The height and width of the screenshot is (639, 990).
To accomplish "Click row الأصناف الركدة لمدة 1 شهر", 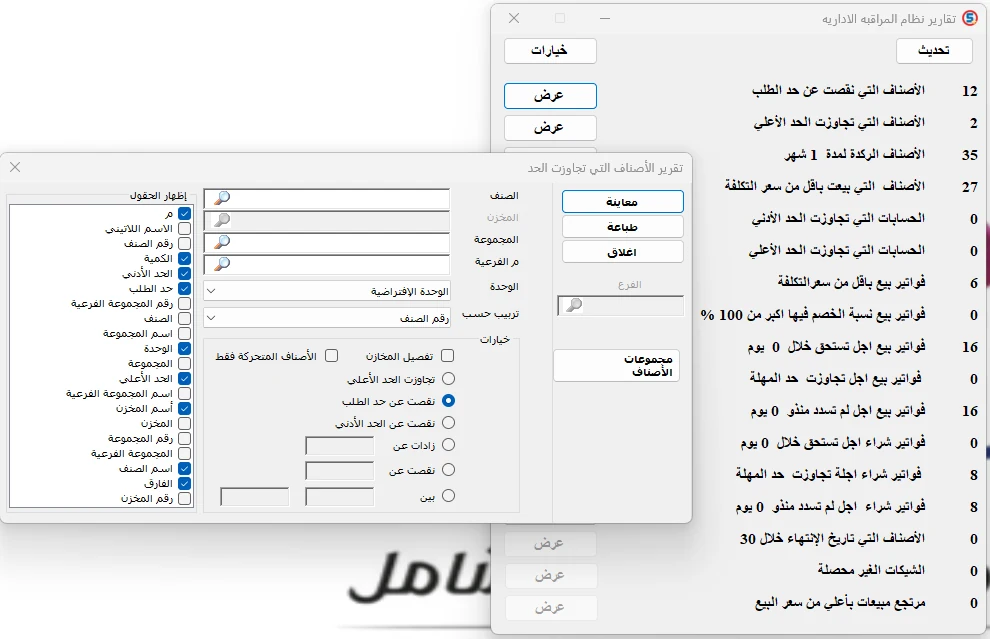I will 854,154.
